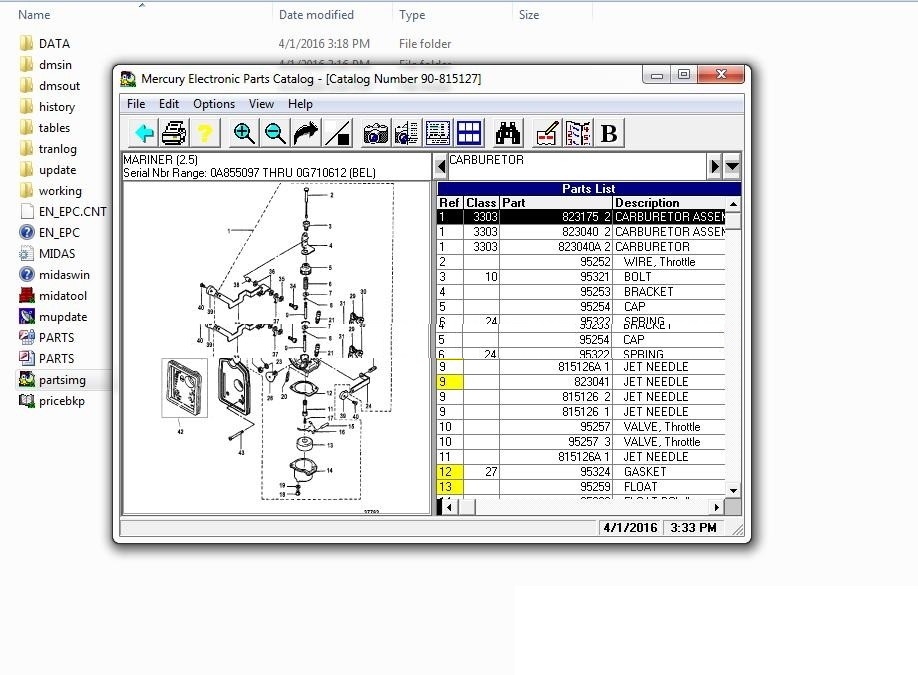Sort Explorer by Name column
Image resolution: width=918 pixels, height=675 pixels.
[x=34, y=15]
